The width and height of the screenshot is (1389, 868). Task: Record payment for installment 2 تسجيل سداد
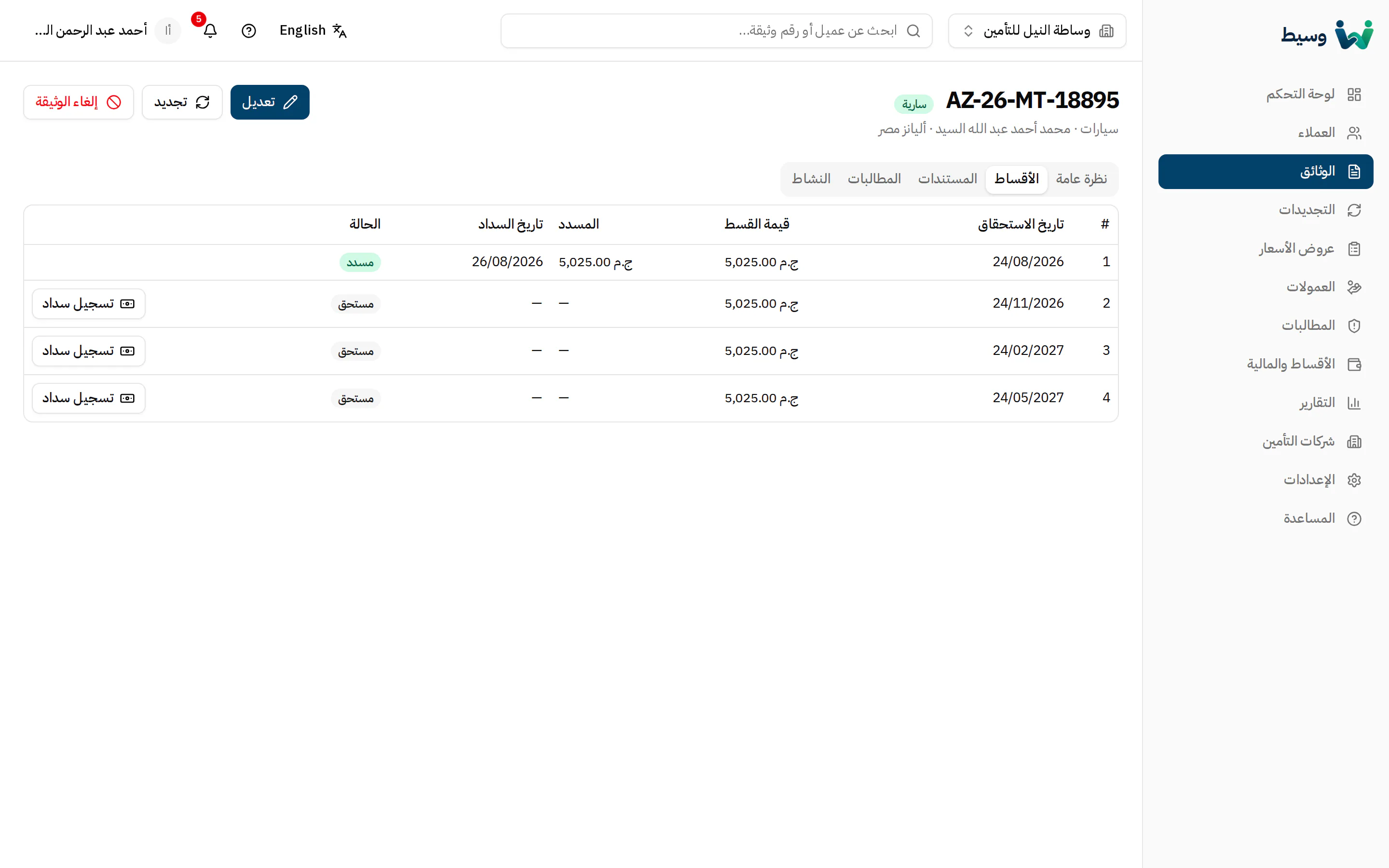pos(88,304)
